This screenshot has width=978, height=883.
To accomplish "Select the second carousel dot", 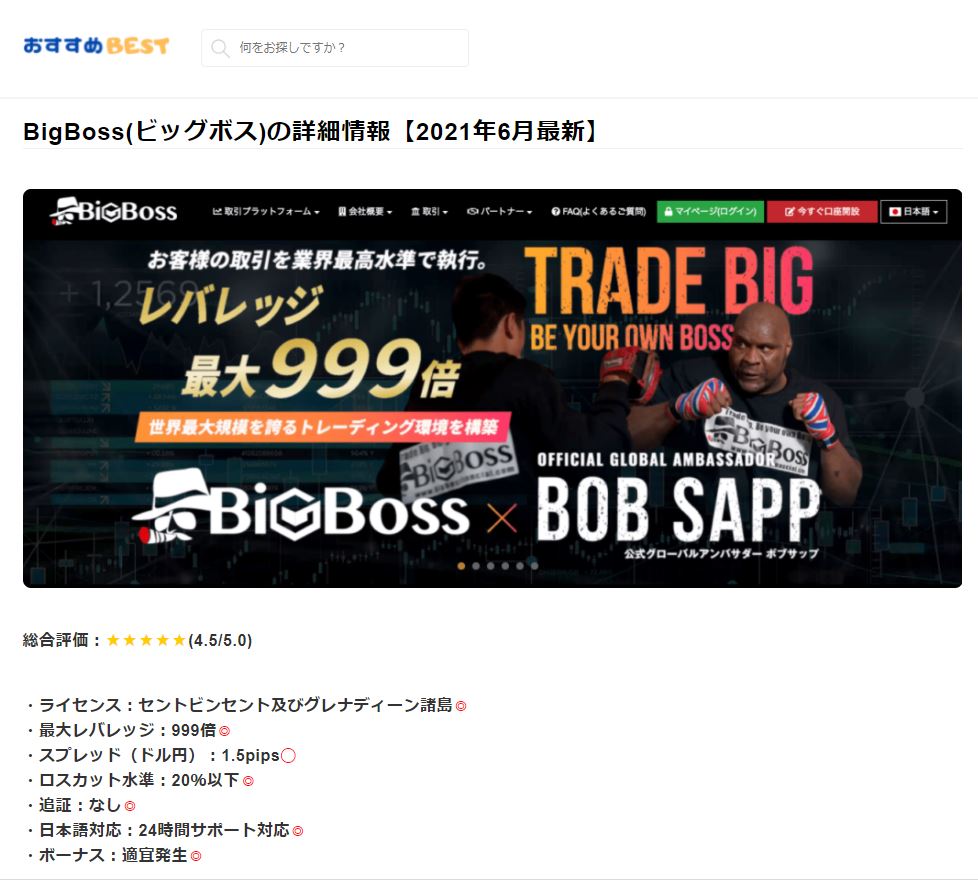I will [476, 566].
